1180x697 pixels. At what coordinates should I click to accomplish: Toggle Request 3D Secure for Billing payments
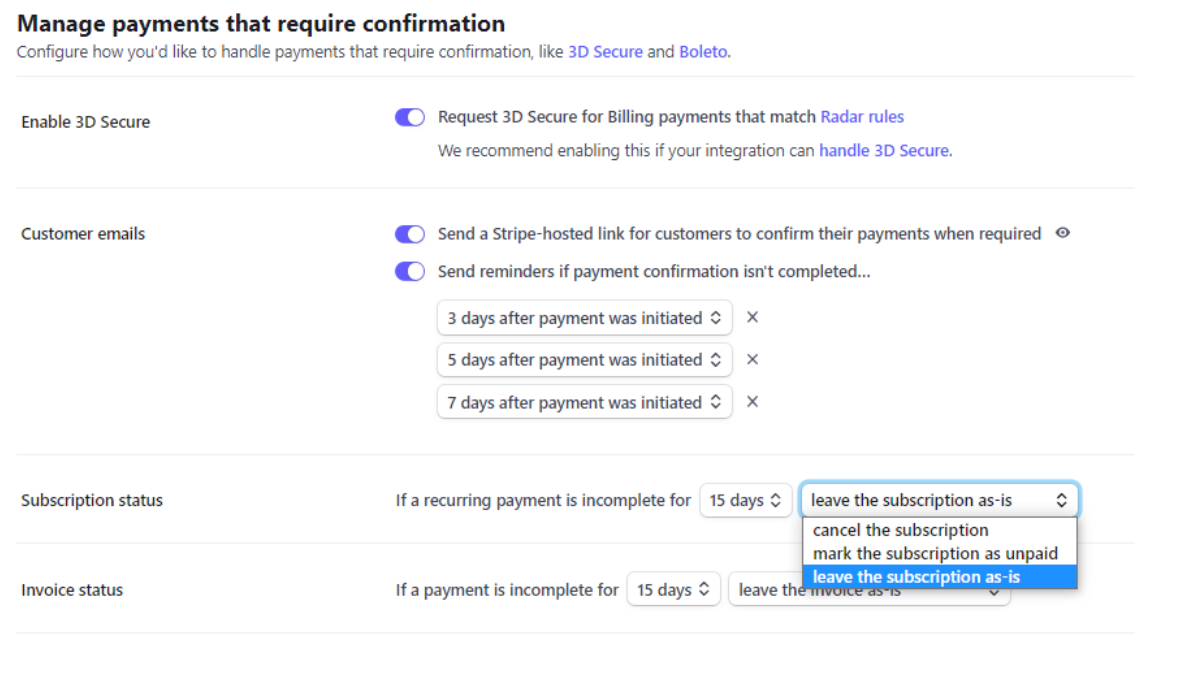[x=409, y=117]
